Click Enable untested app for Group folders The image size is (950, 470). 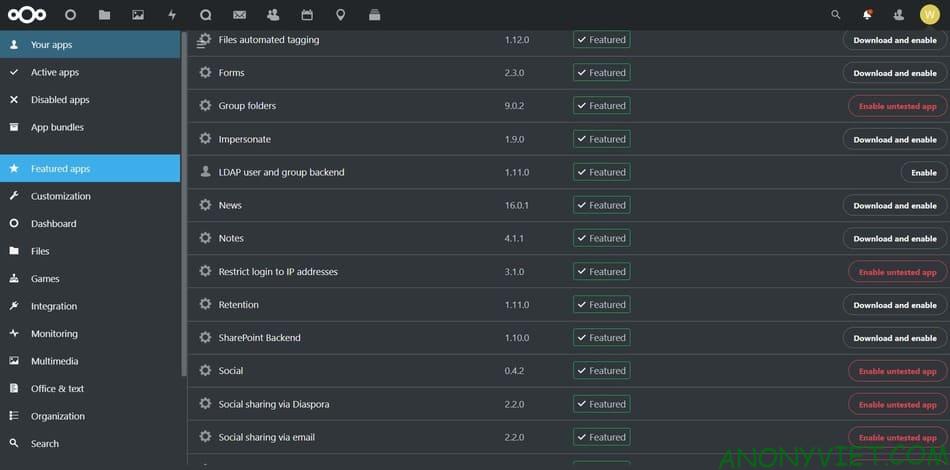pyautogui.click(x=897, y=106)
